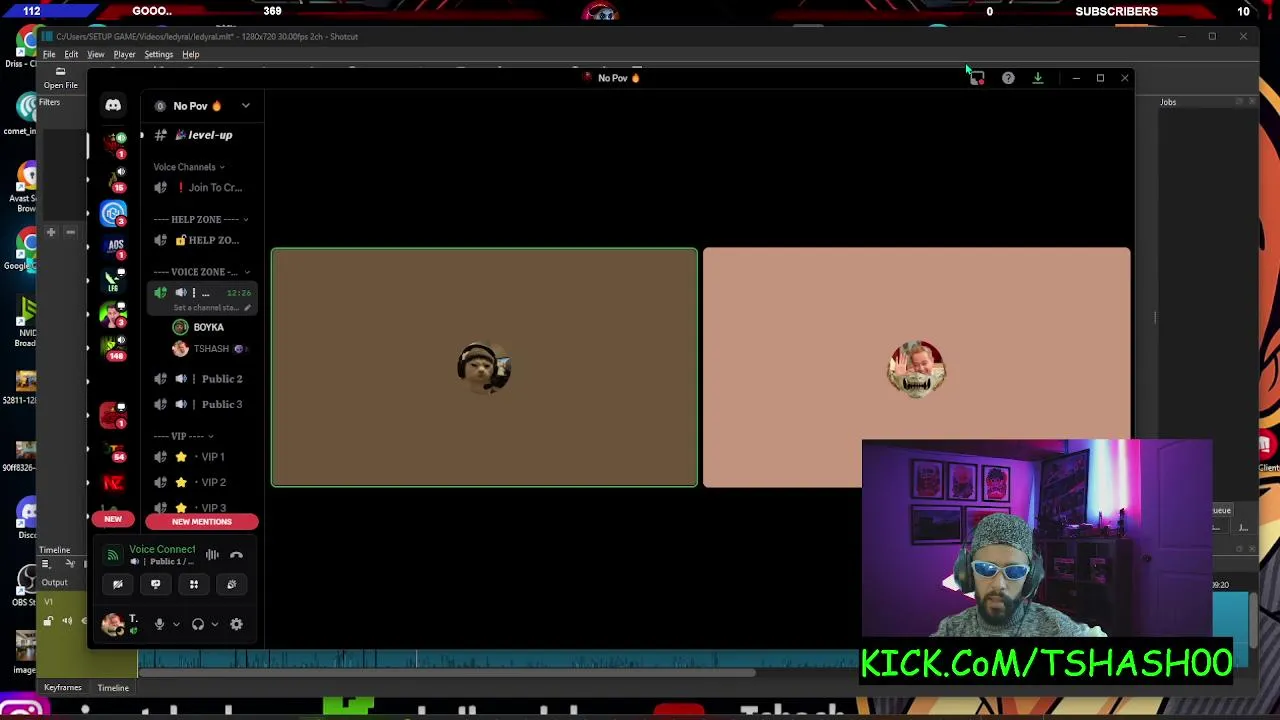The width and height of the screenshot is (1280, 720).
Task: Open the Shotcut Settings menu
Action: (x=158, y=54)
